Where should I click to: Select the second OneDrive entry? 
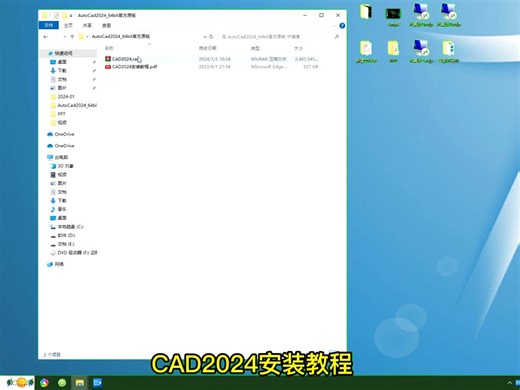64,146
